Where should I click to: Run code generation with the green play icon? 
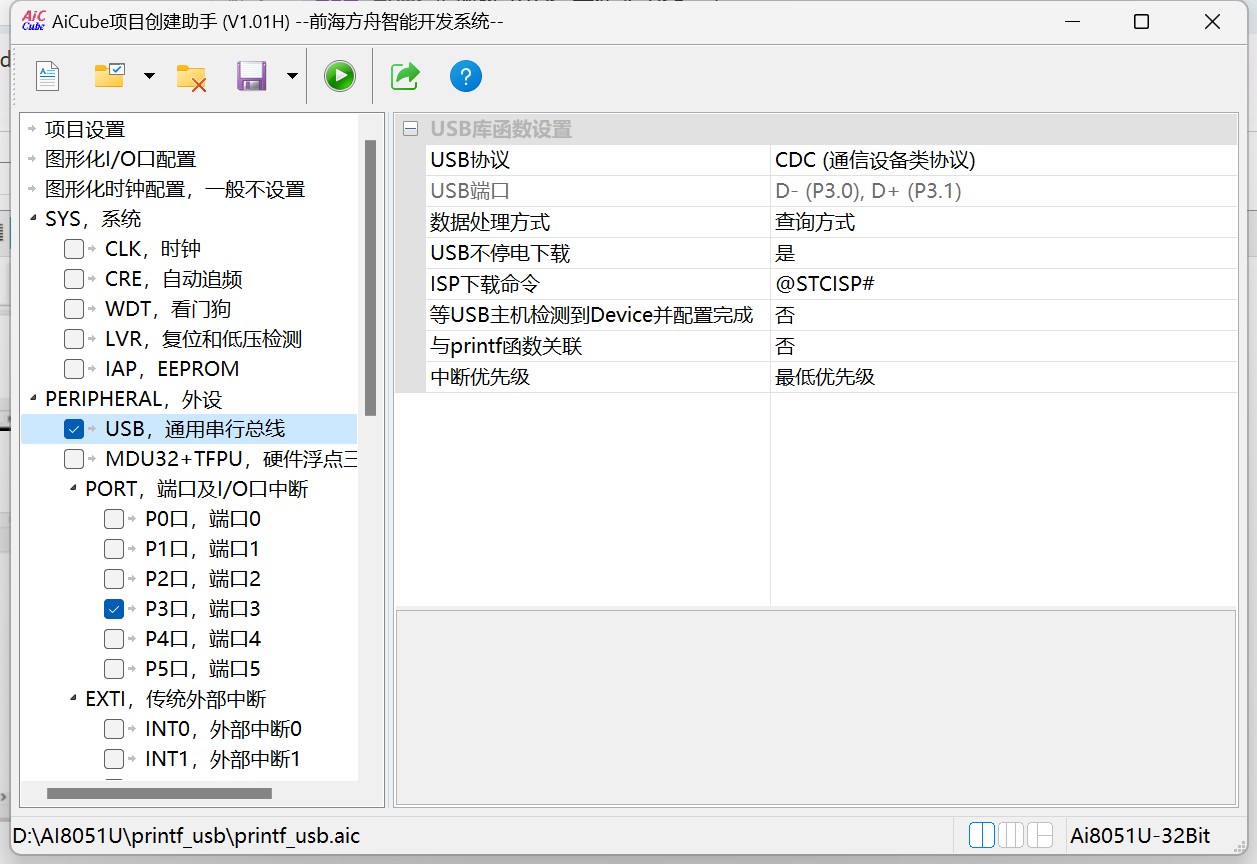pos(339,75)
